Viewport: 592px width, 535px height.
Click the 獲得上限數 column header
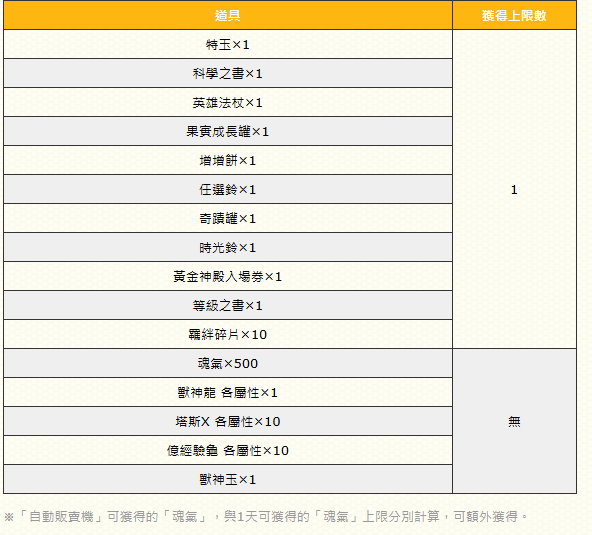(x=514, y=15)
